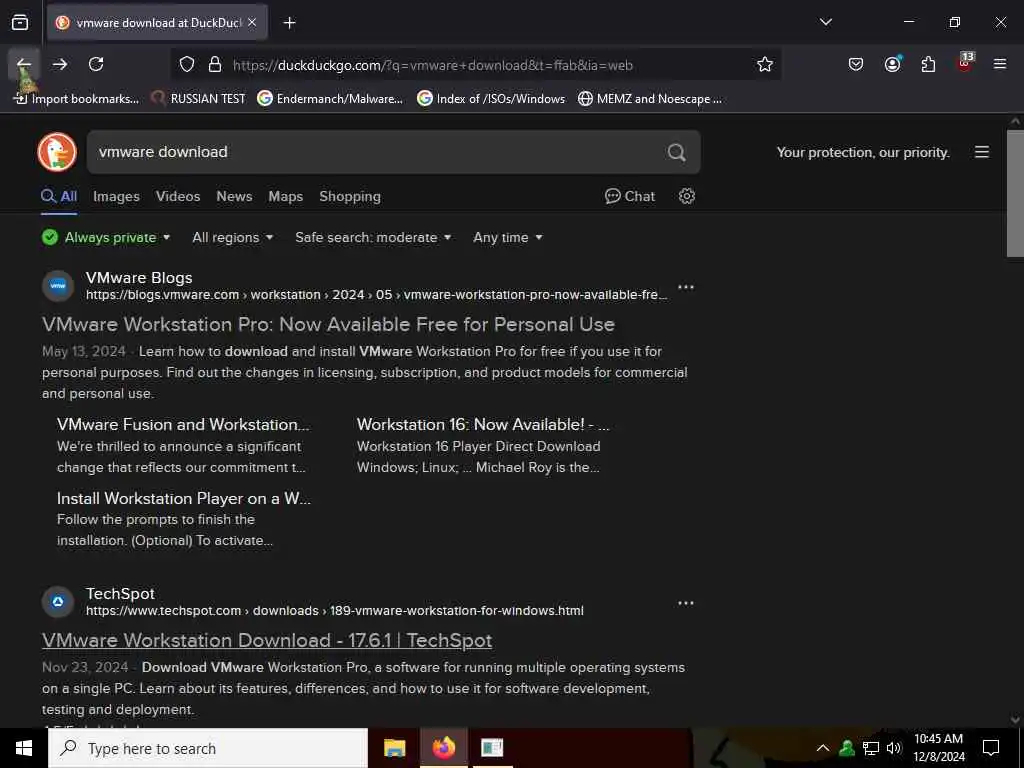Expand the Any time filter dropdown
The width and height of the screenshot is (1024, 768).
pyautogui.click(x=507, y=237)
